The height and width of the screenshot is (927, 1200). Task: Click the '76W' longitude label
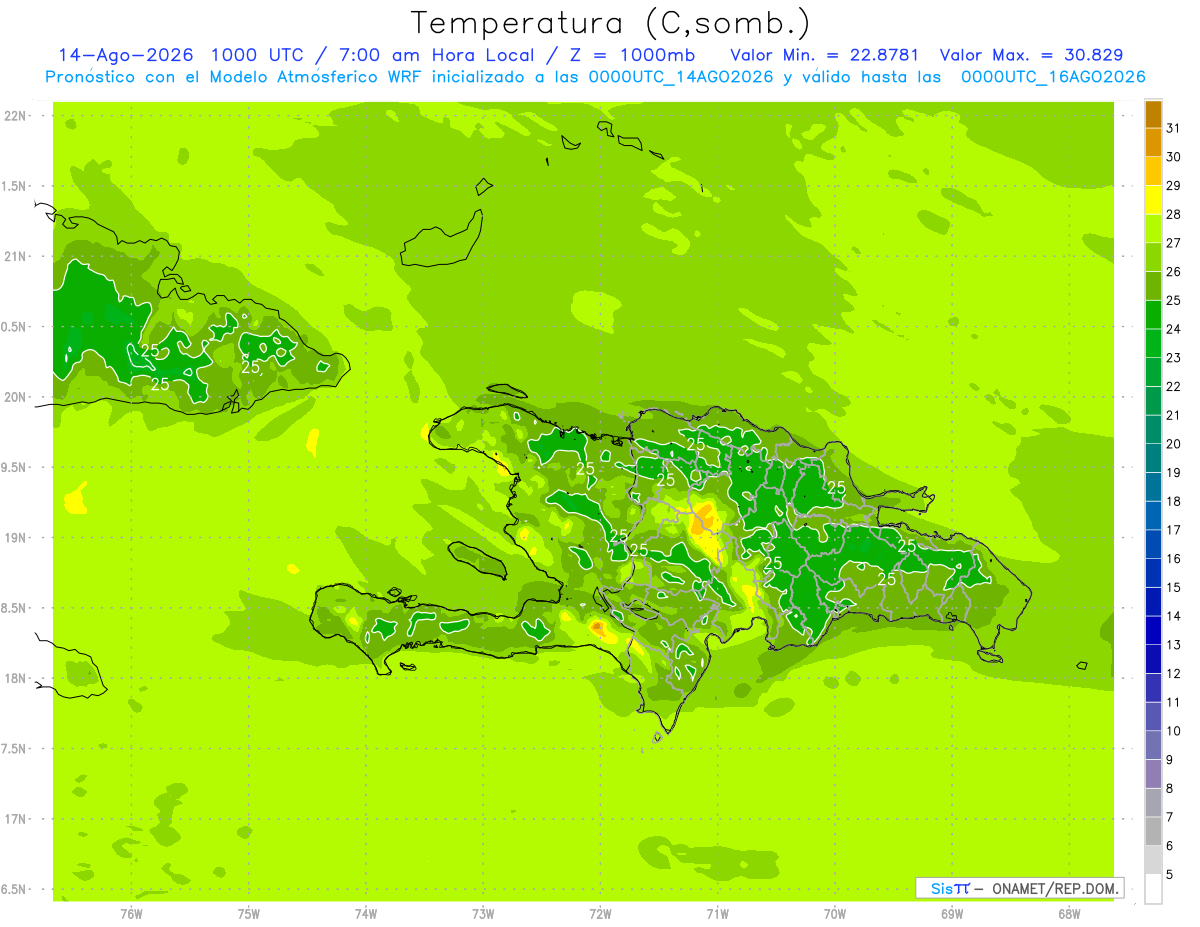coord(131,913)
